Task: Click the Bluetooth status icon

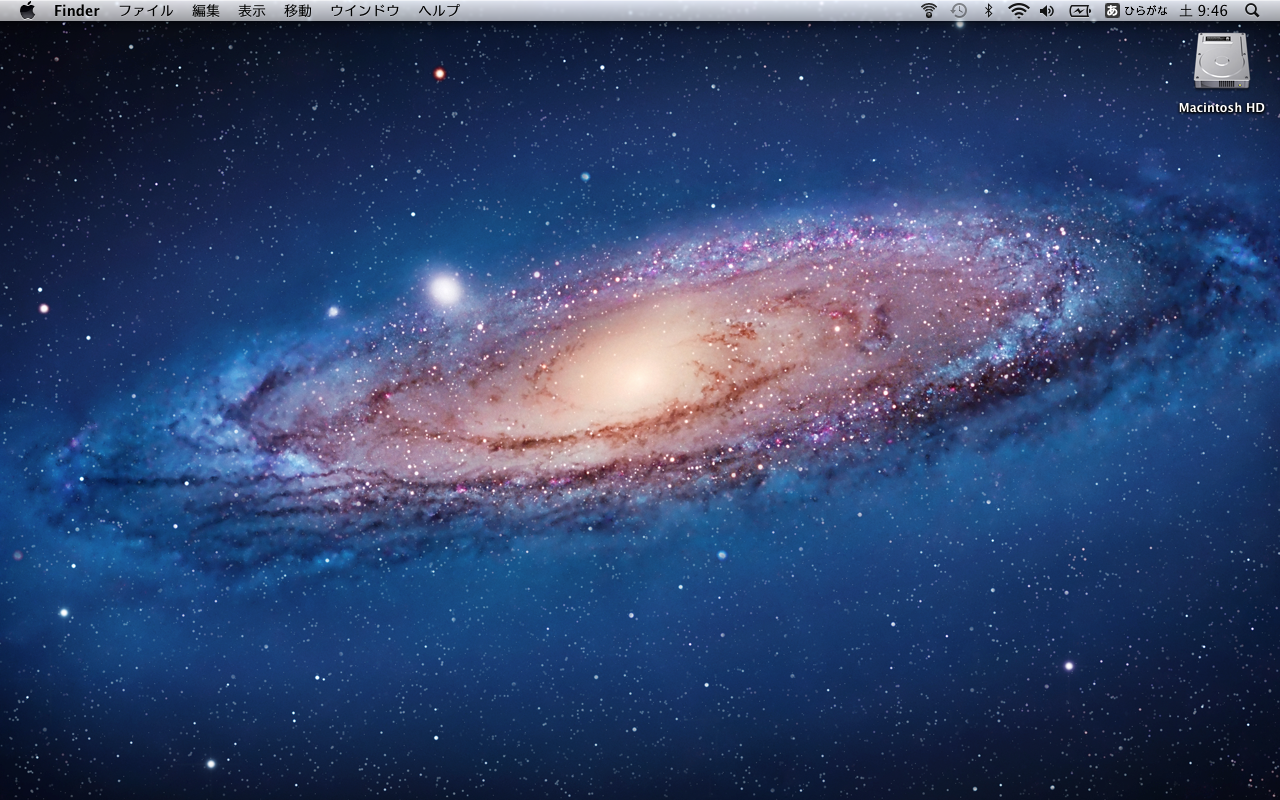Action: coord(988,10)
